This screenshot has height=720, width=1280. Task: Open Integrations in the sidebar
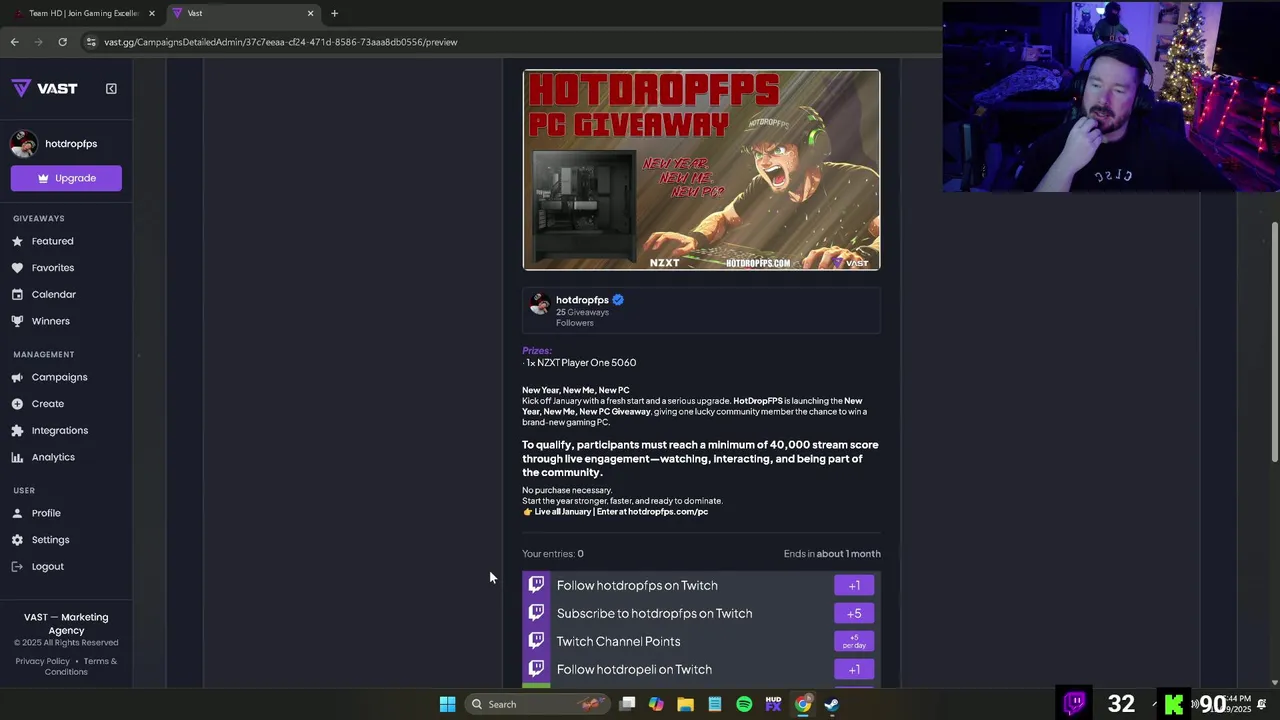(x=60, y=431)
